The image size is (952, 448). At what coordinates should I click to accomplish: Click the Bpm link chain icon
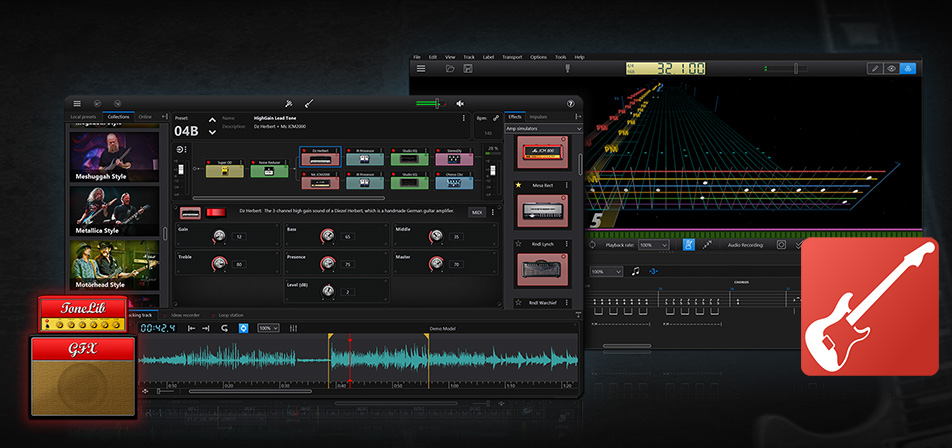[x=496, y=118]
